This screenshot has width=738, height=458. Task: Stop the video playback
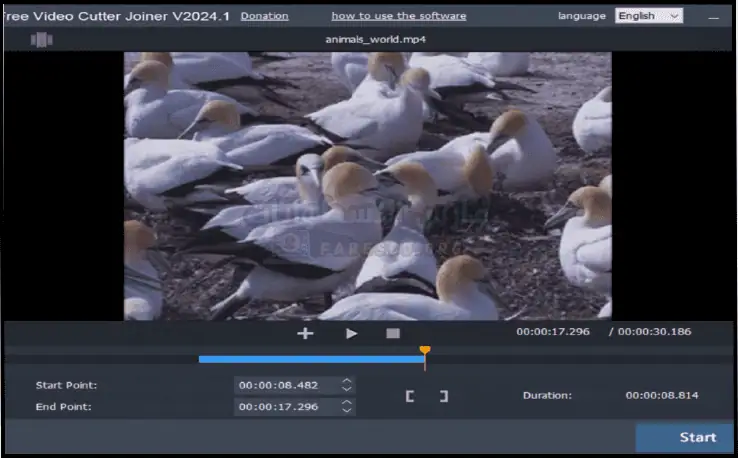(393, 333)
